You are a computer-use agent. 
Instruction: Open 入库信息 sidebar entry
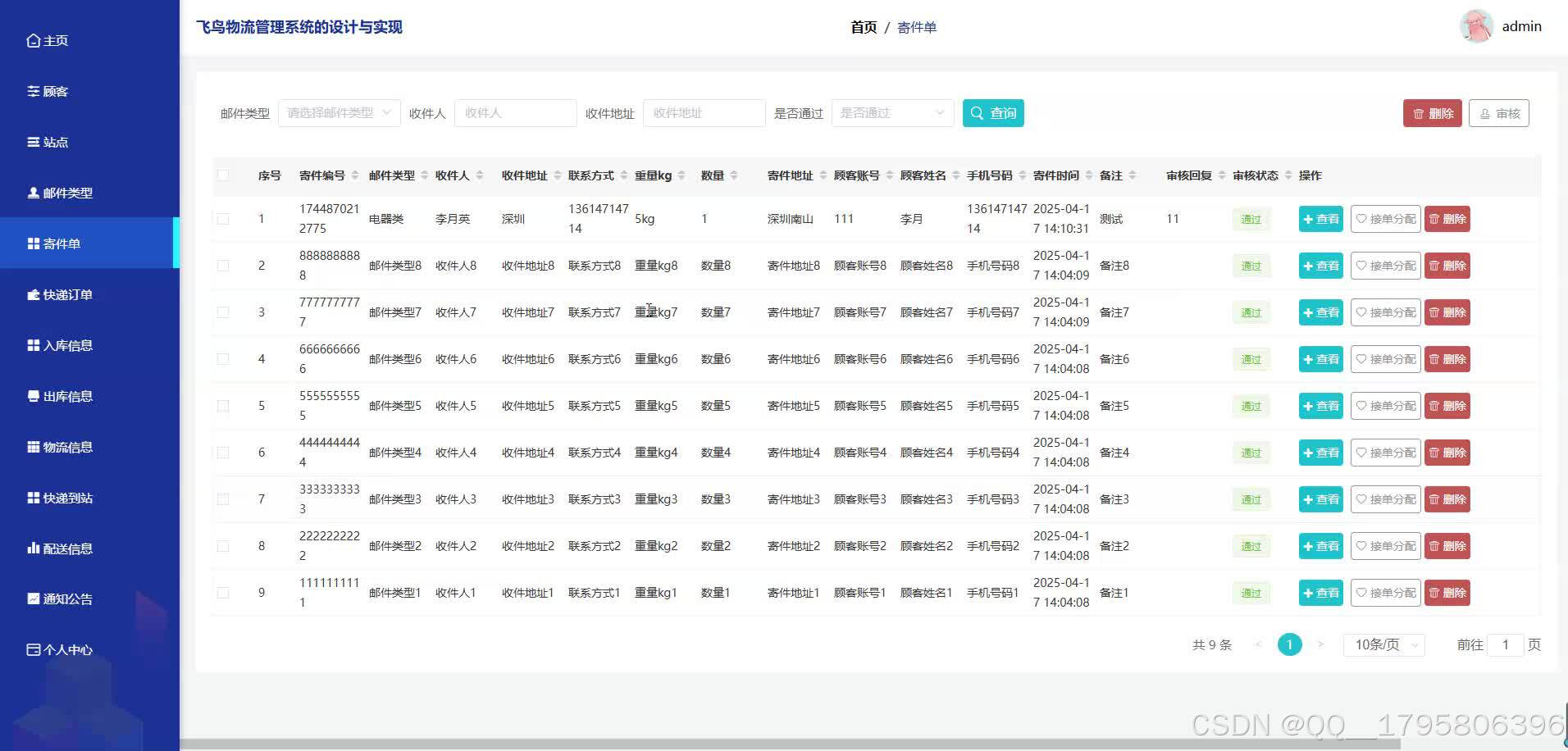tap(60, 345)
